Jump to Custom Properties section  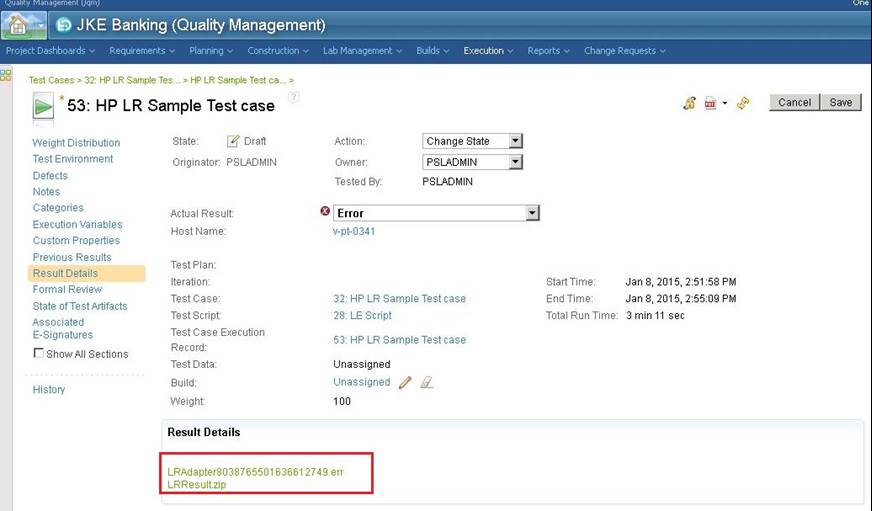click(76, 241)
